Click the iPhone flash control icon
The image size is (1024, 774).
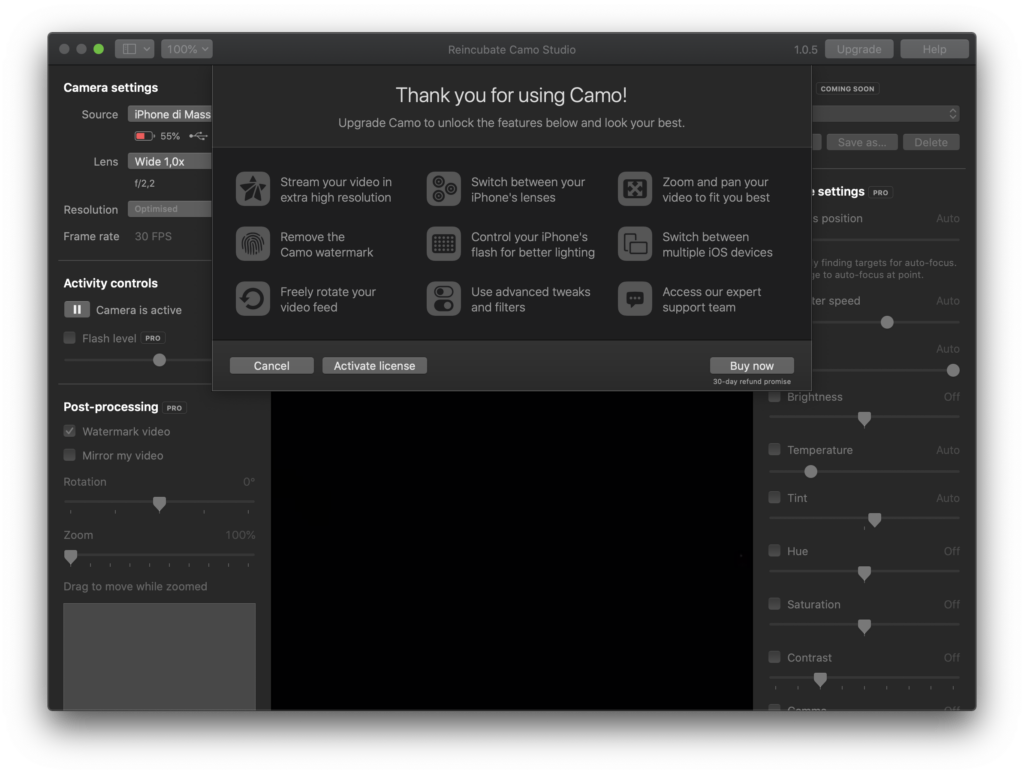tap(443, 244)
